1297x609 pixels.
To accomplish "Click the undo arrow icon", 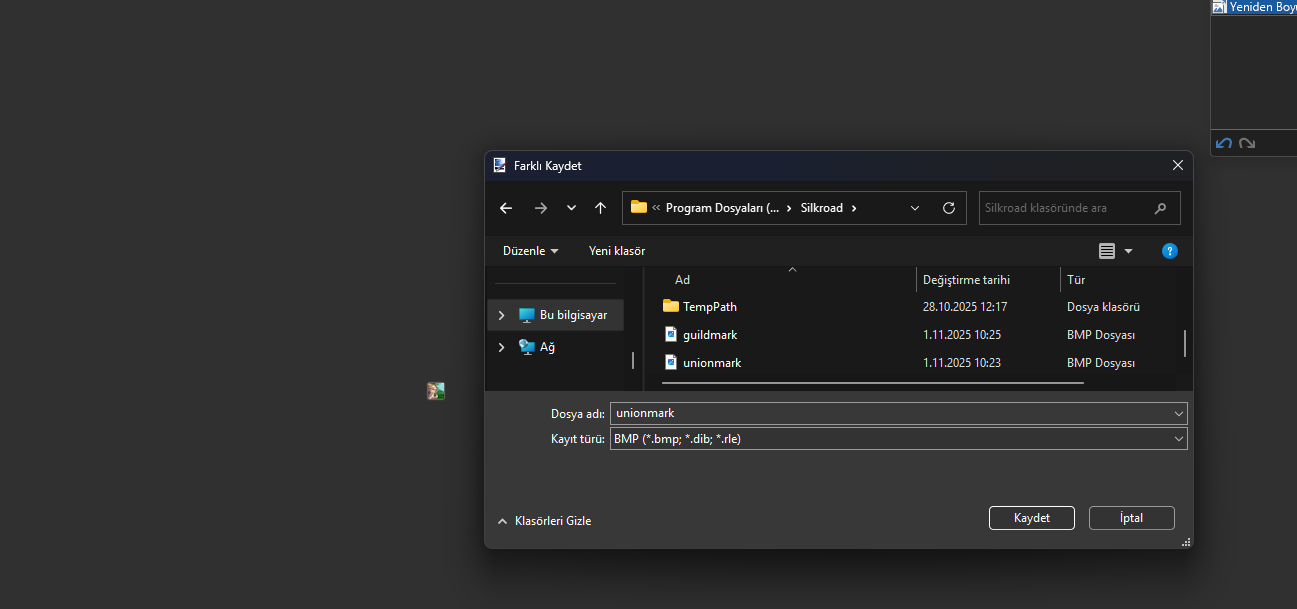I will tap(1223, 144).
